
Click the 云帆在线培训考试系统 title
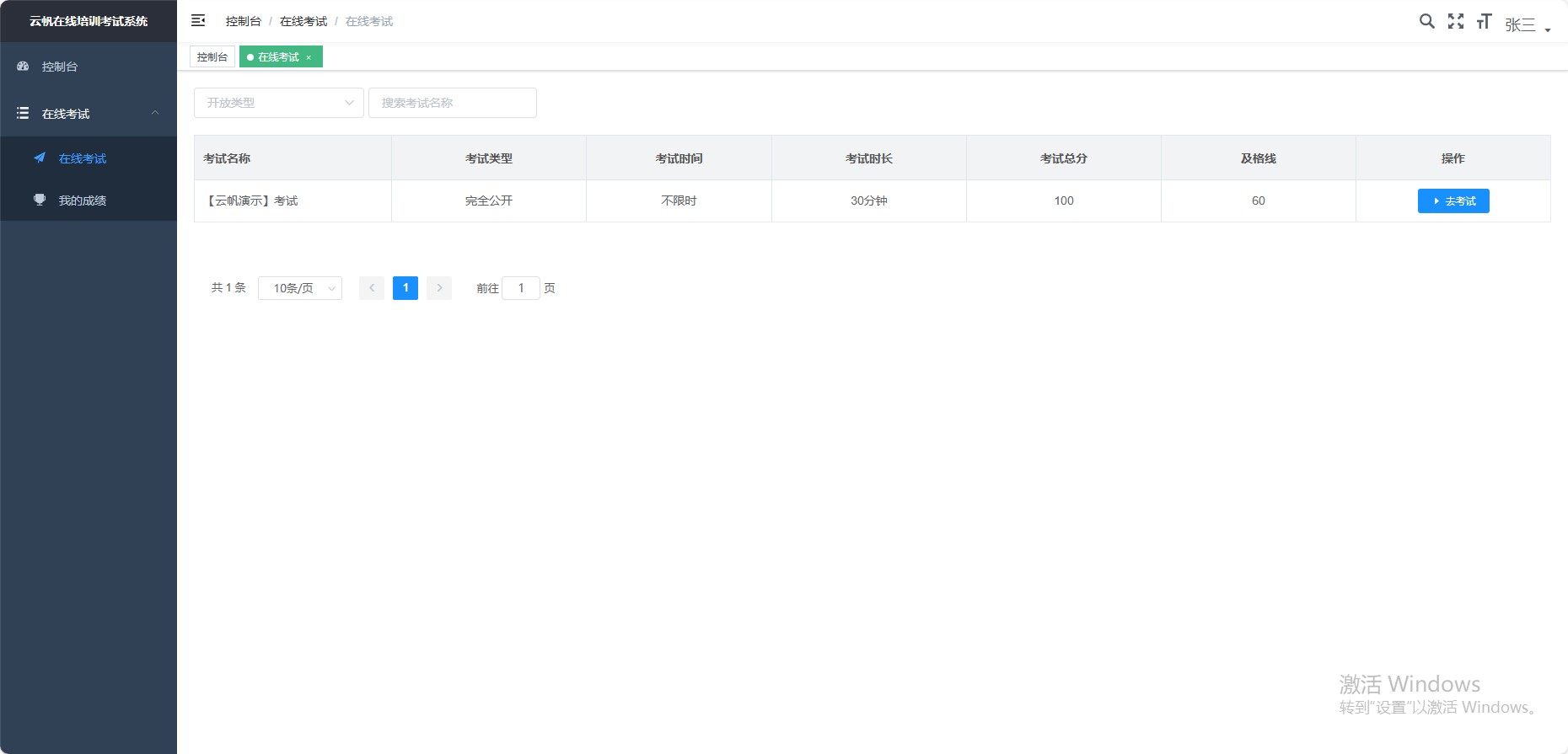click(89, 21)
